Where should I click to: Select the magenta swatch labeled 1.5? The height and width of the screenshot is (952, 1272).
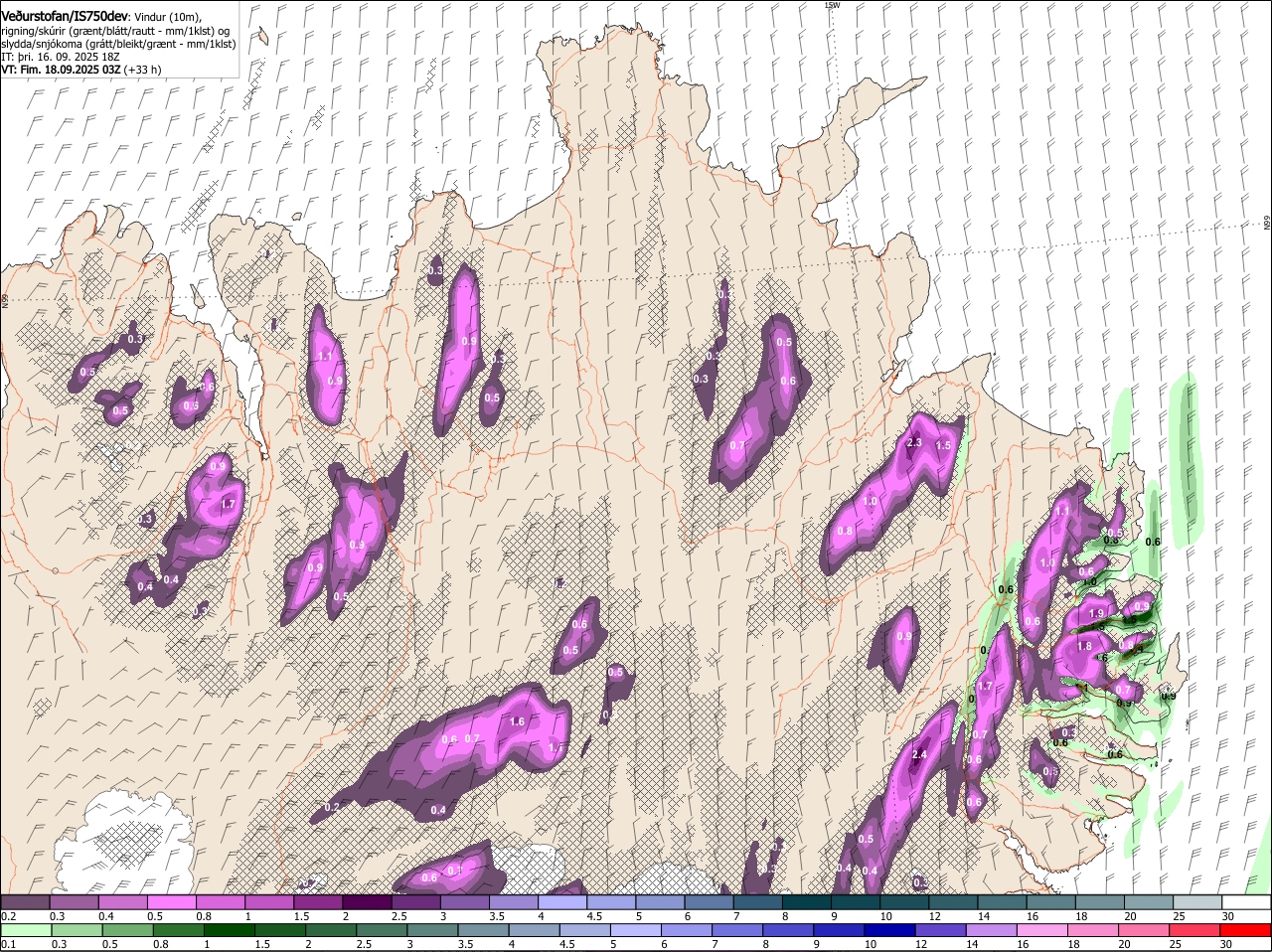(317, 902)
